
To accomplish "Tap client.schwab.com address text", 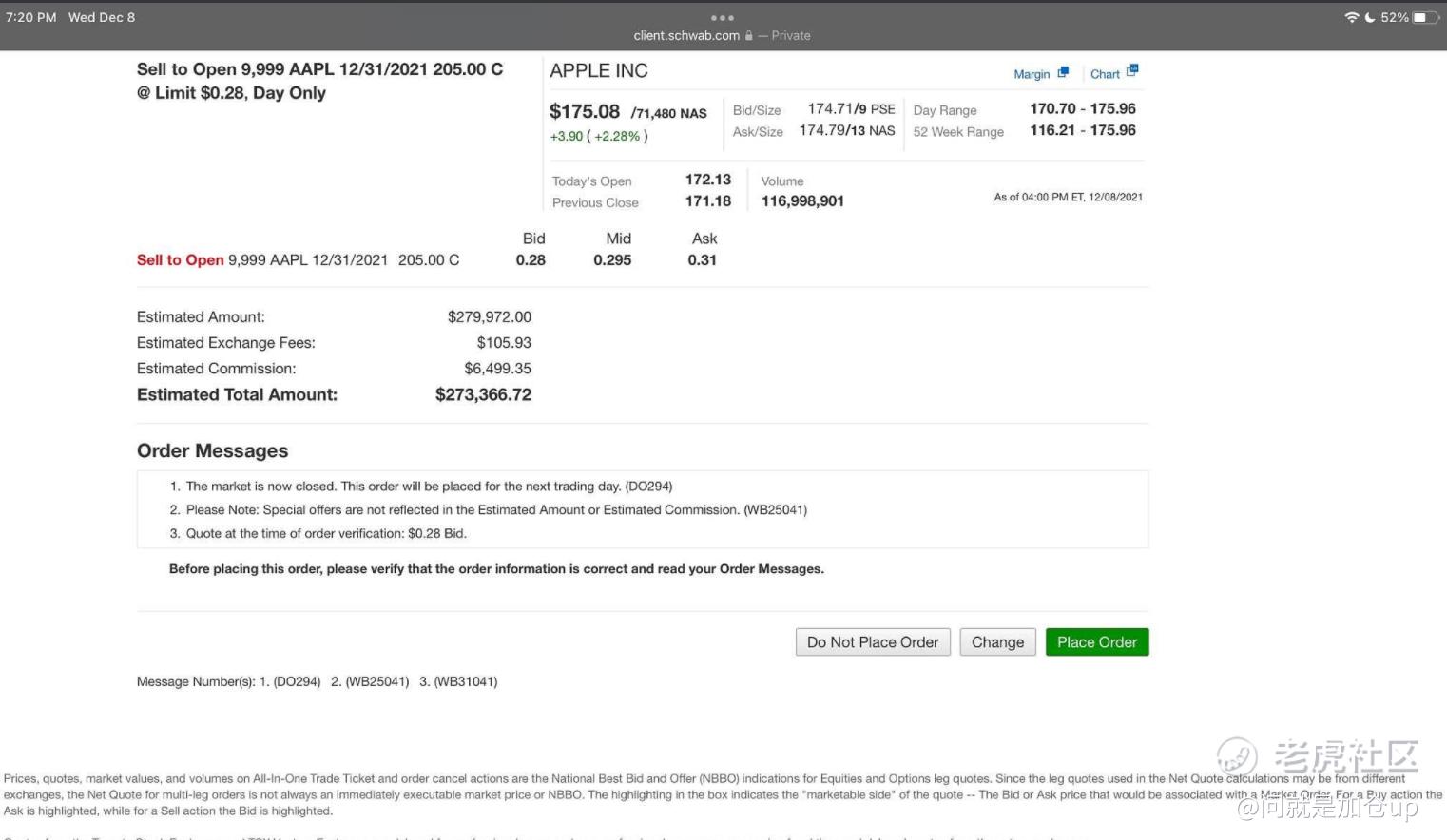I will click(686, 36).
